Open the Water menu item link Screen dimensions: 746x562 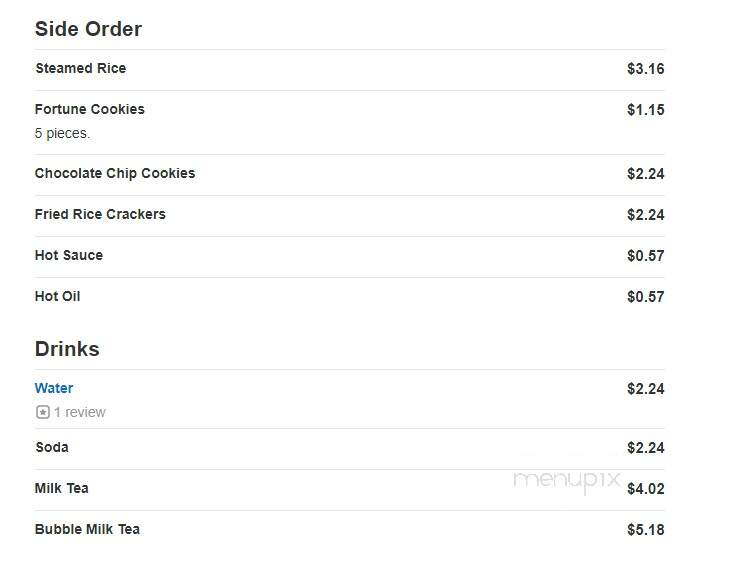pos(54,388)
